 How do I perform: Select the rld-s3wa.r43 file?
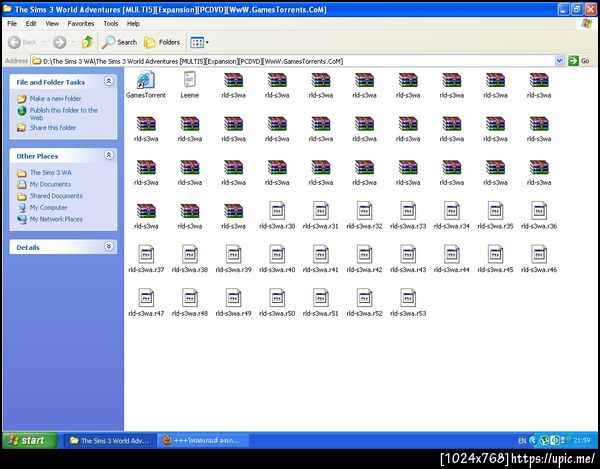408,259
